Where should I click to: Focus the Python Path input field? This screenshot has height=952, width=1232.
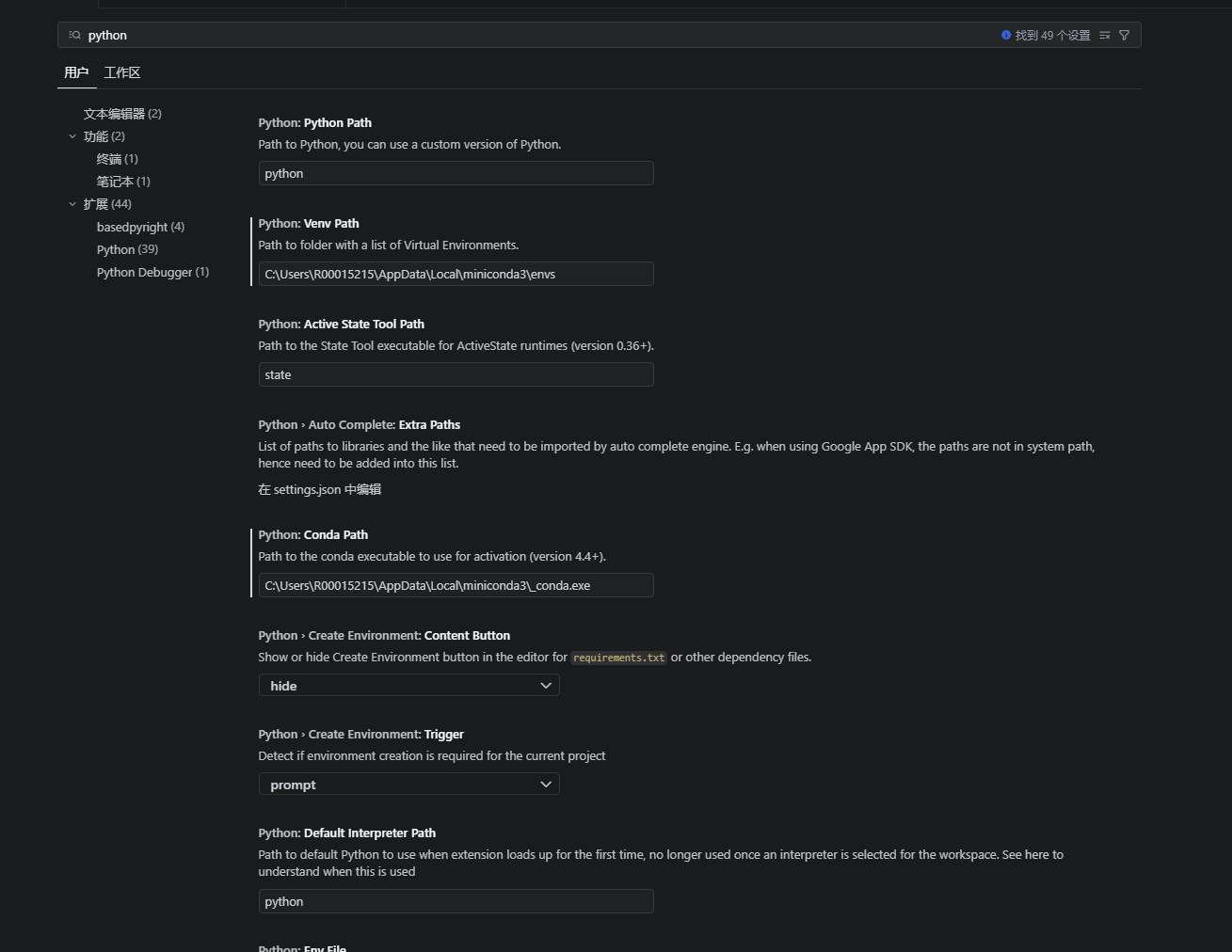[456, 173]
